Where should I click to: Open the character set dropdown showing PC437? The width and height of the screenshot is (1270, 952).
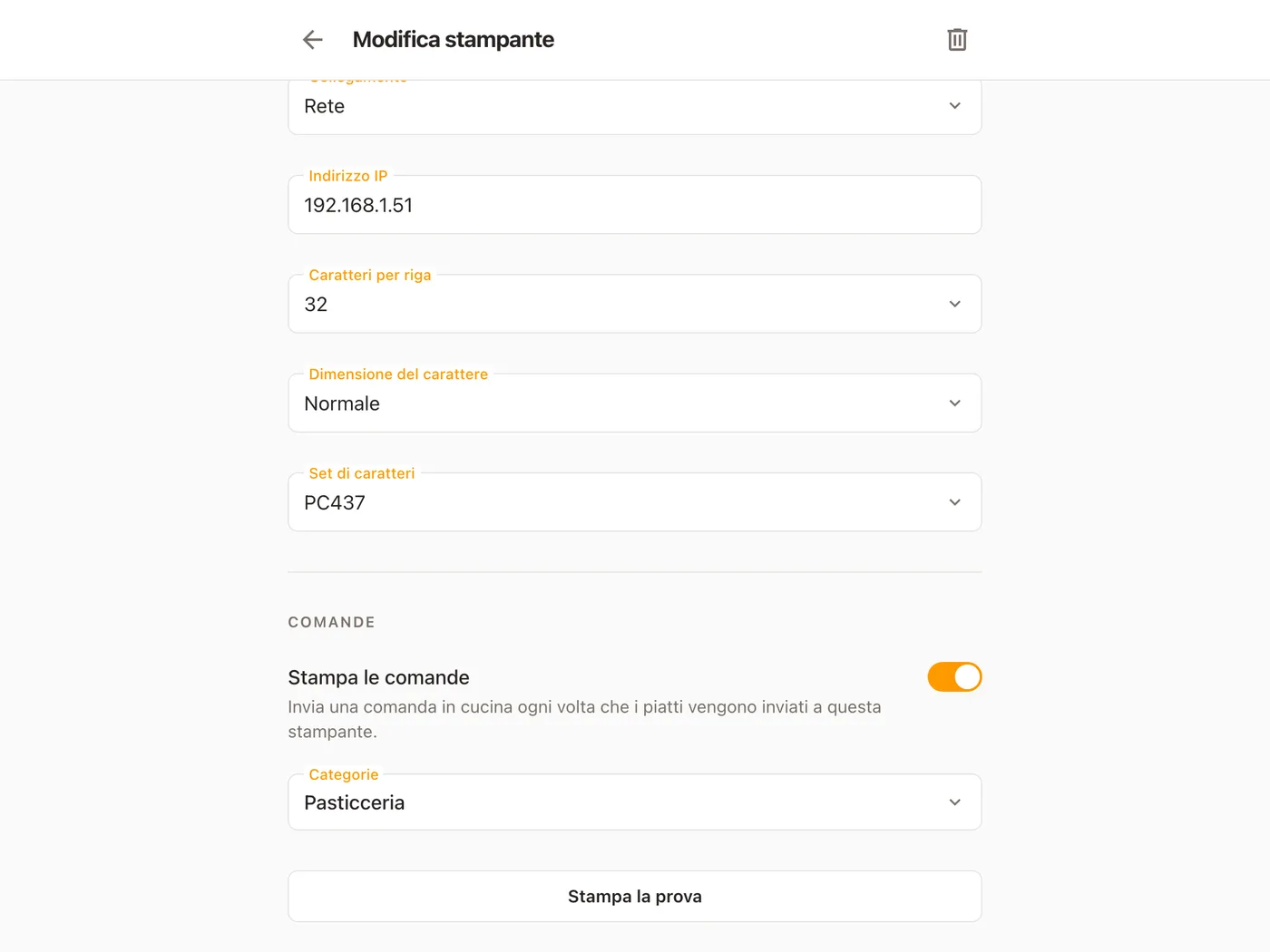tap(635, 502)
